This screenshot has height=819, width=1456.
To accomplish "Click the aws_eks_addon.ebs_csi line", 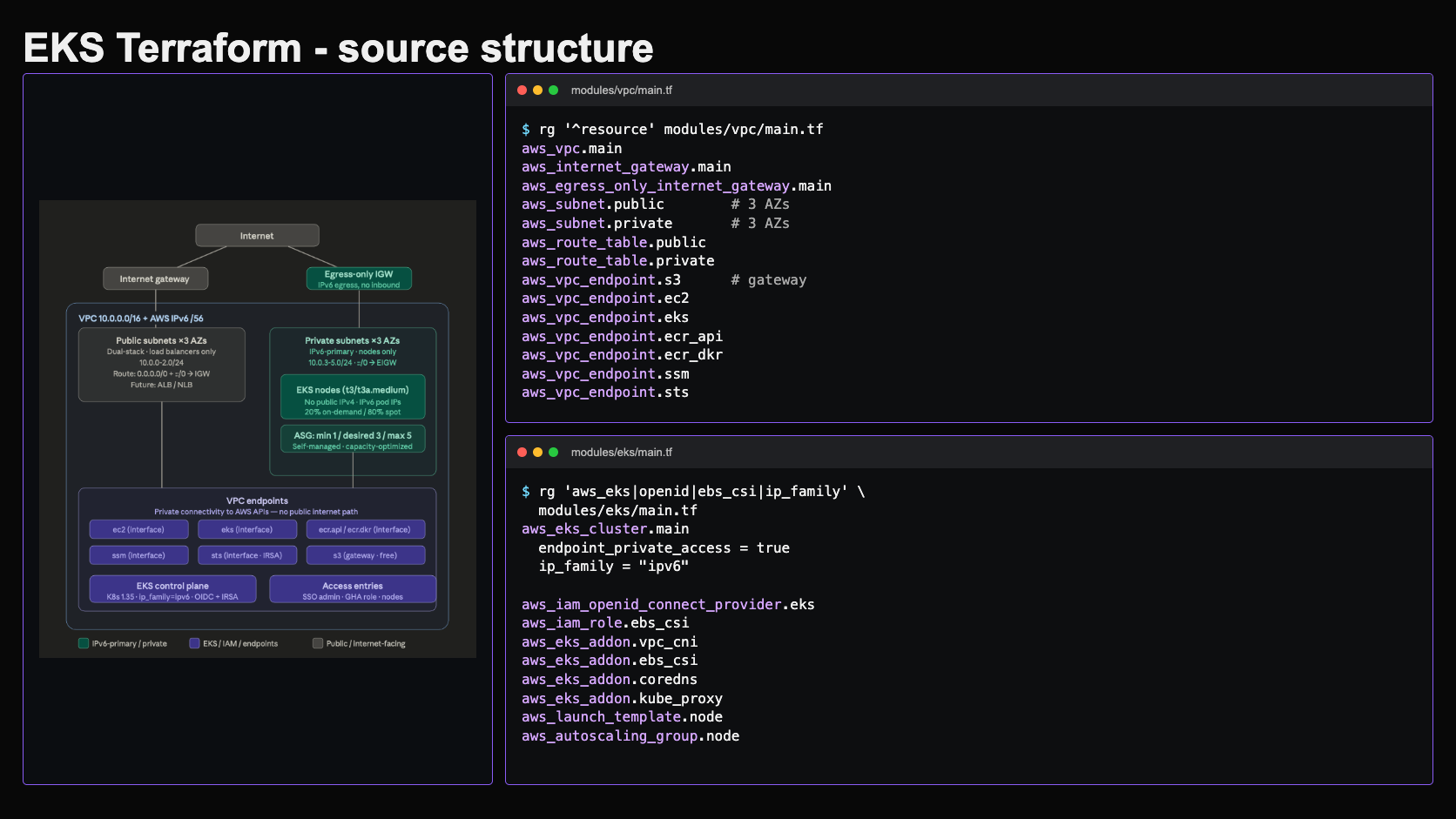I will pos(610,660).
